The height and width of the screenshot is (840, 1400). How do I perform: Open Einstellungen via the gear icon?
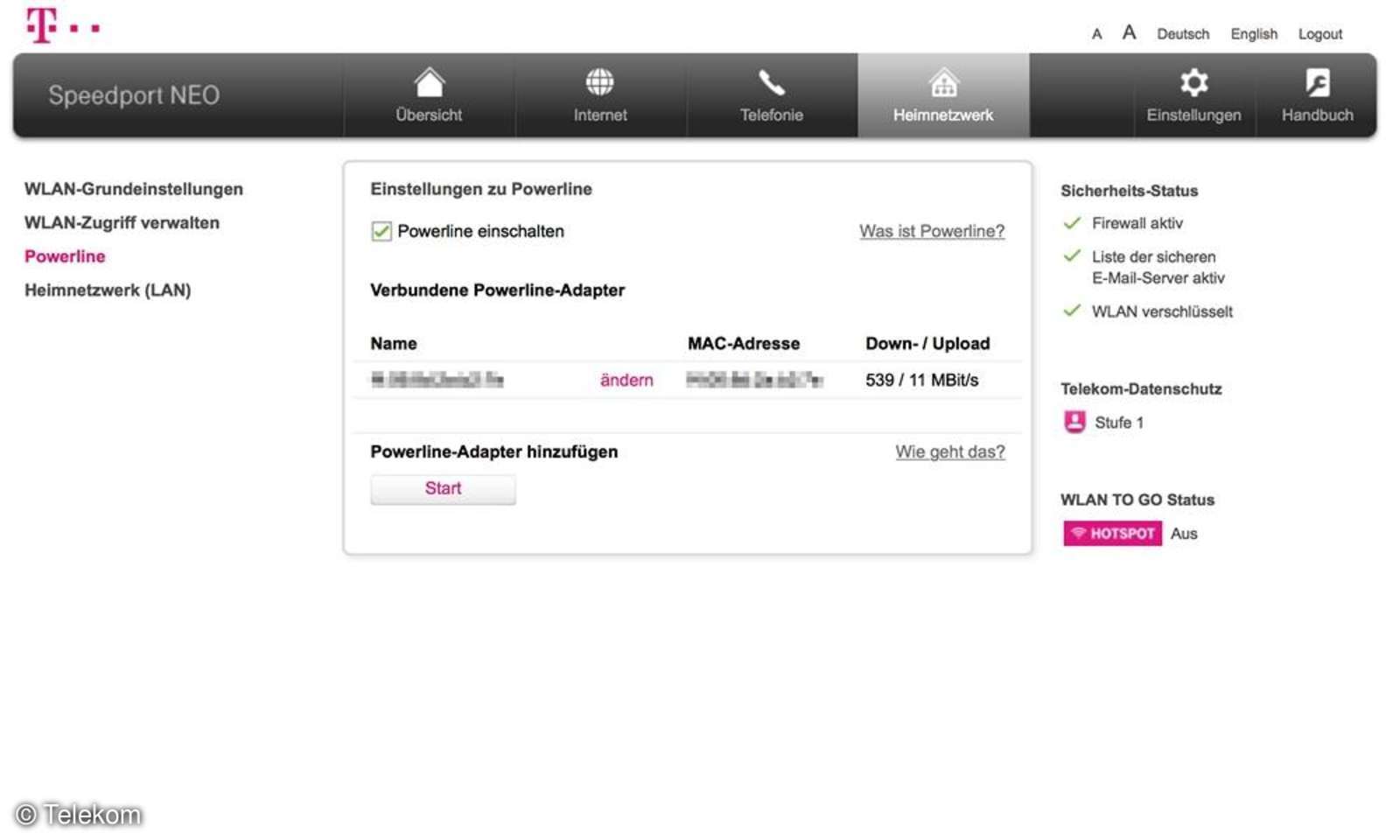pos(1193,83)
